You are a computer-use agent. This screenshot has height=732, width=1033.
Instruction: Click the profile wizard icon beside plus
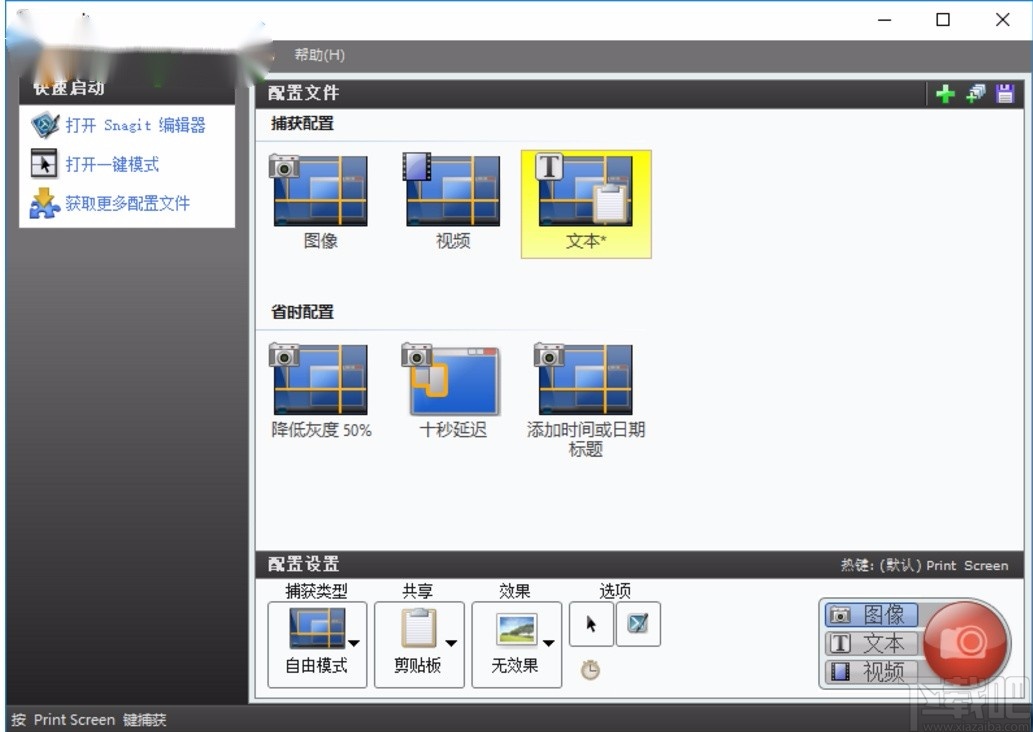pyautogui.click(x=975, y=94)
